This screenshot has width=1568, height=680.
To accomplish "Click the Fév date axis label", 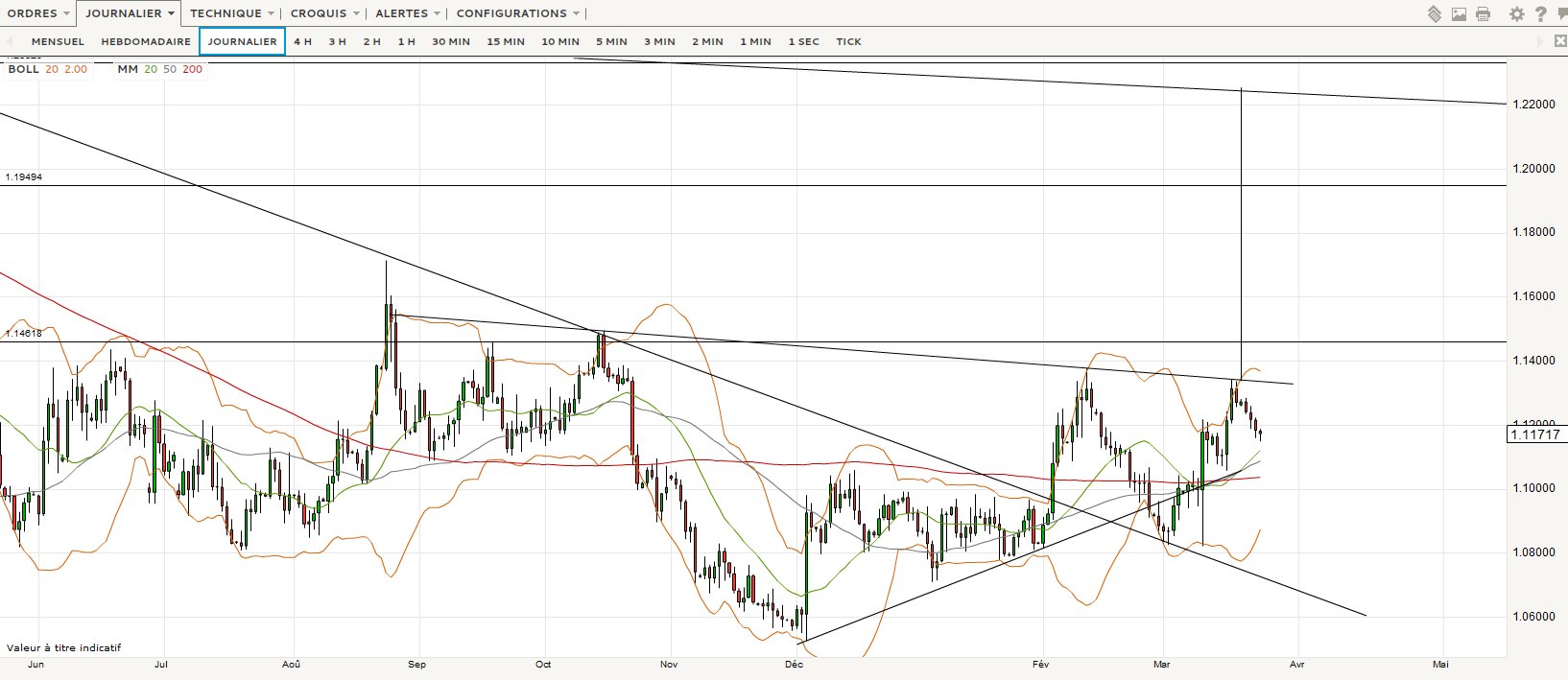I will point(1040,664).
